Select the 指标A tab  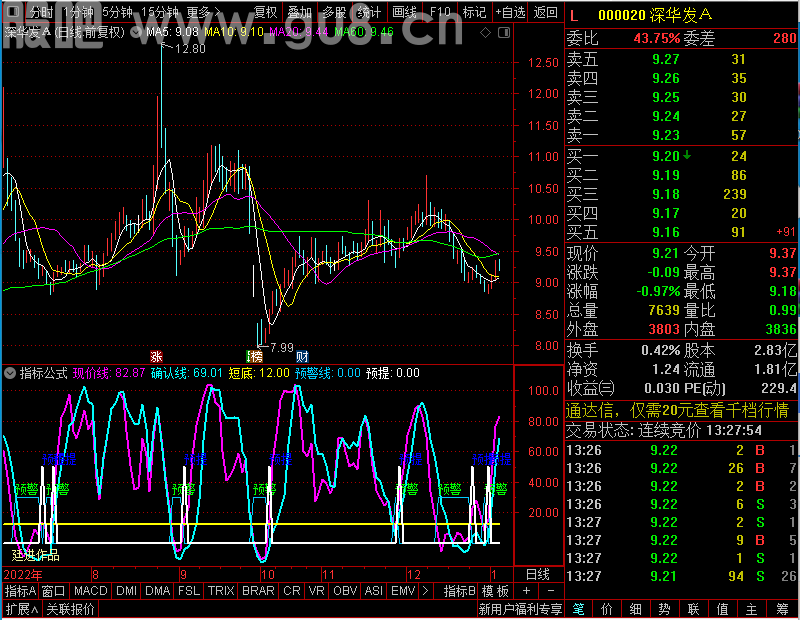(20, 591)
